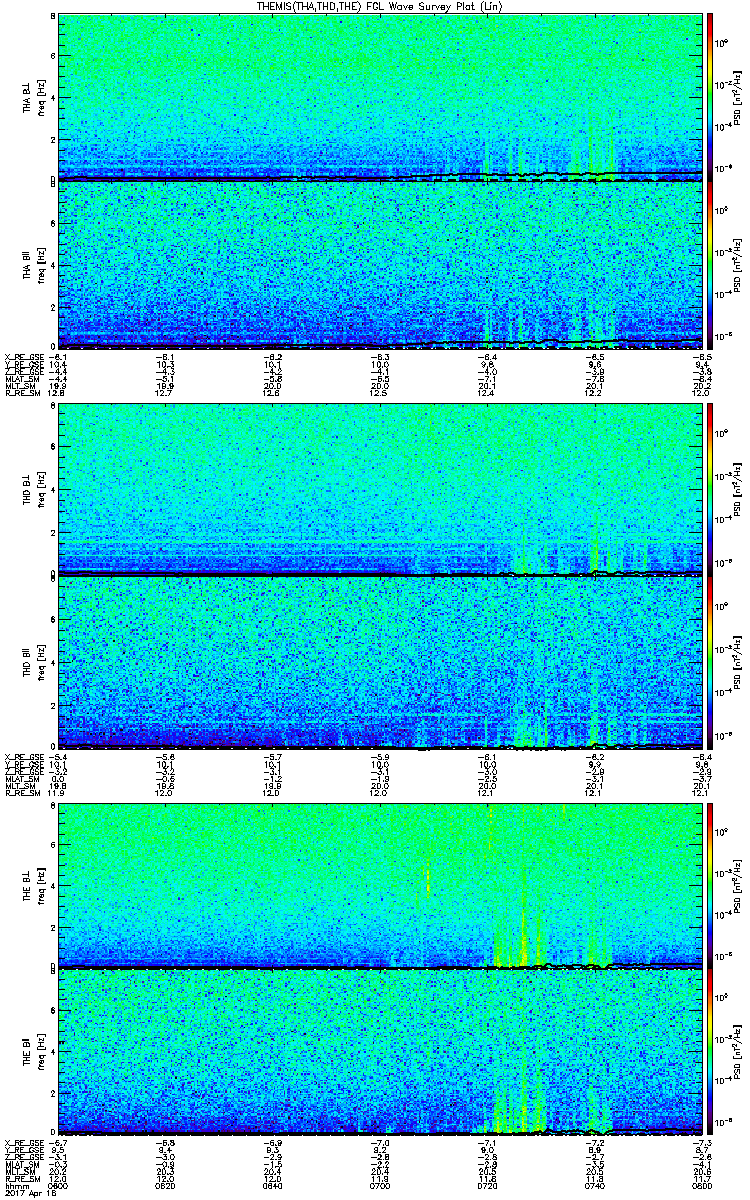750x1200 pixels.
Task: Click inside the THD BII spectrogram panel
Action: 380,661
